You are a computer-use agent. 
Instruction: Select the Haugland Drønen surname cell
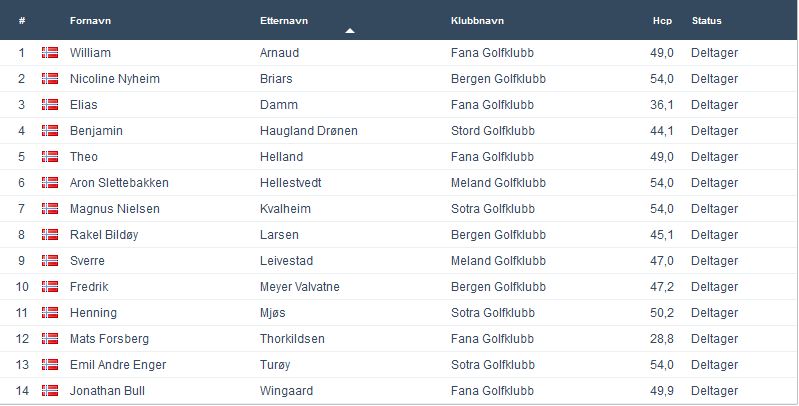(x=308, y=131)
